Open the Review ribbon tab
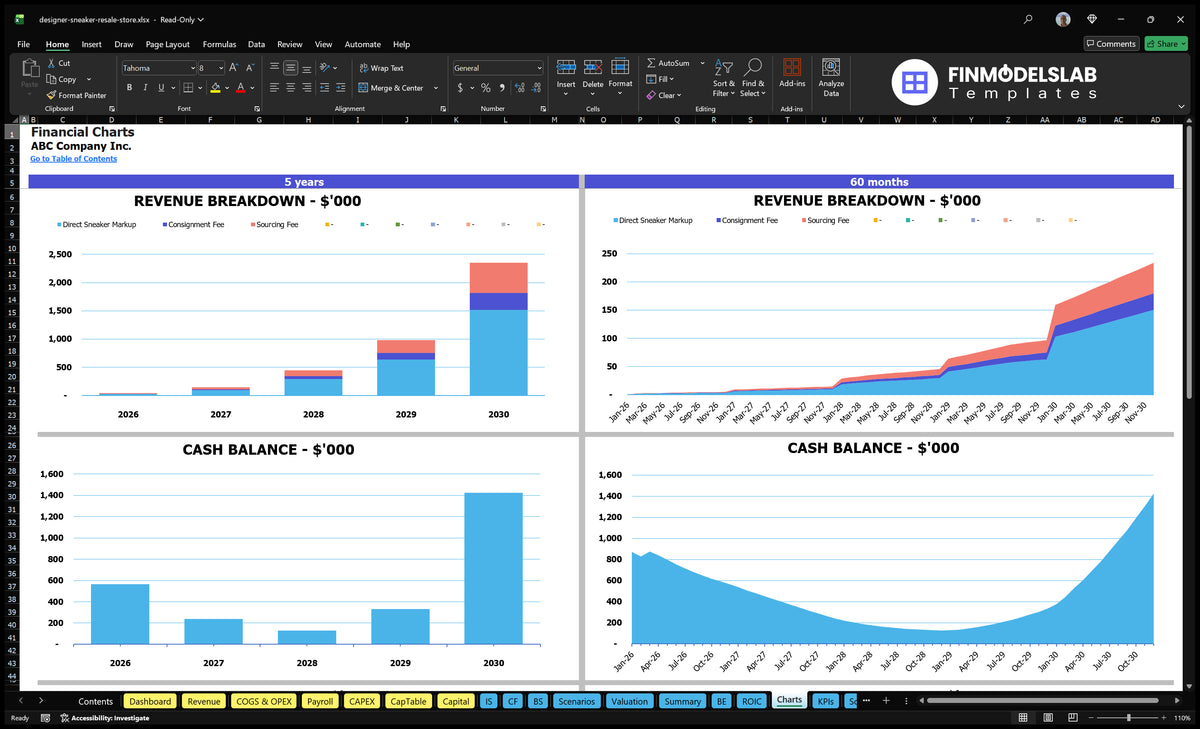Screen dimensions: 1200x729 290,44
